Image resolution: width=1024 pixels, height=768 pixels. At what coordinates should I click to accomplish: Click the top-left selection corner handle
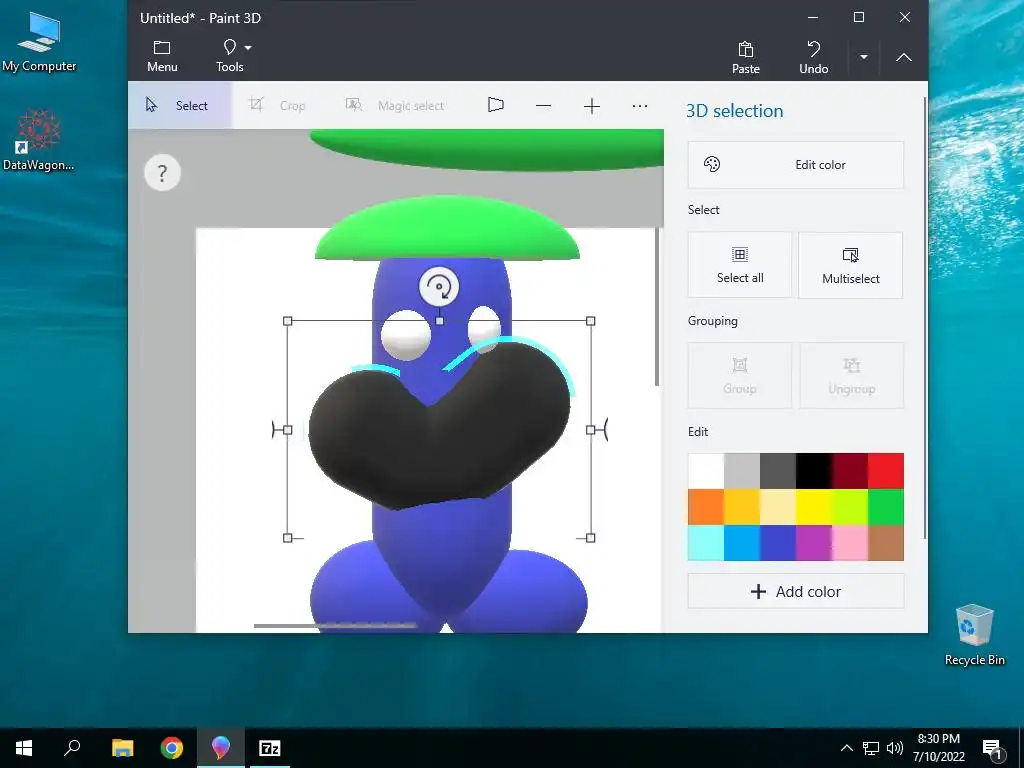pyautogui.click(x=287, y=321)
